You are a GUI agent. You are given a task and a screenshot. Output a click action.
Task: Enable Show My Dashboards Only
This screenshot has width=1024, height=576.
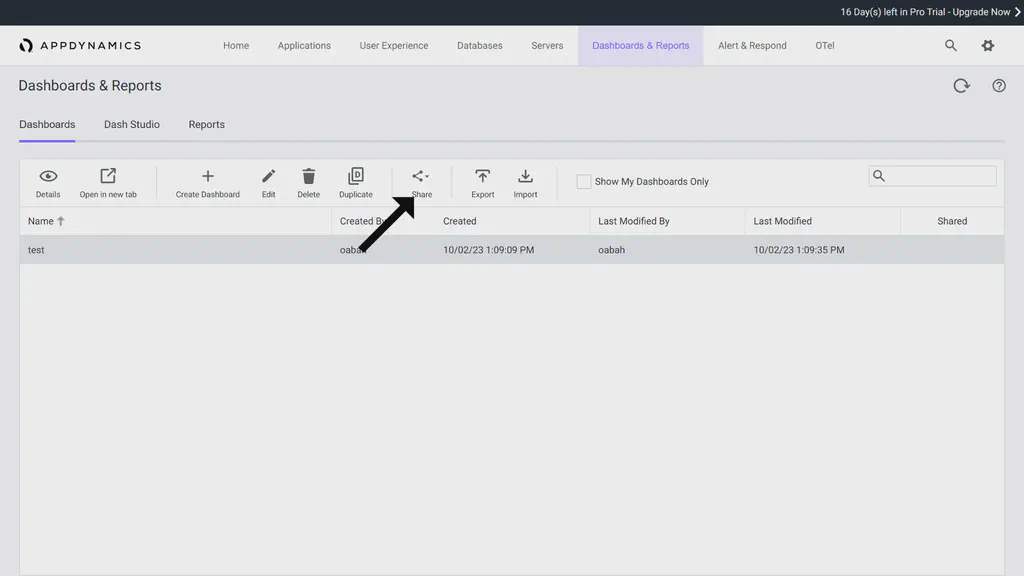pos(583,181)
